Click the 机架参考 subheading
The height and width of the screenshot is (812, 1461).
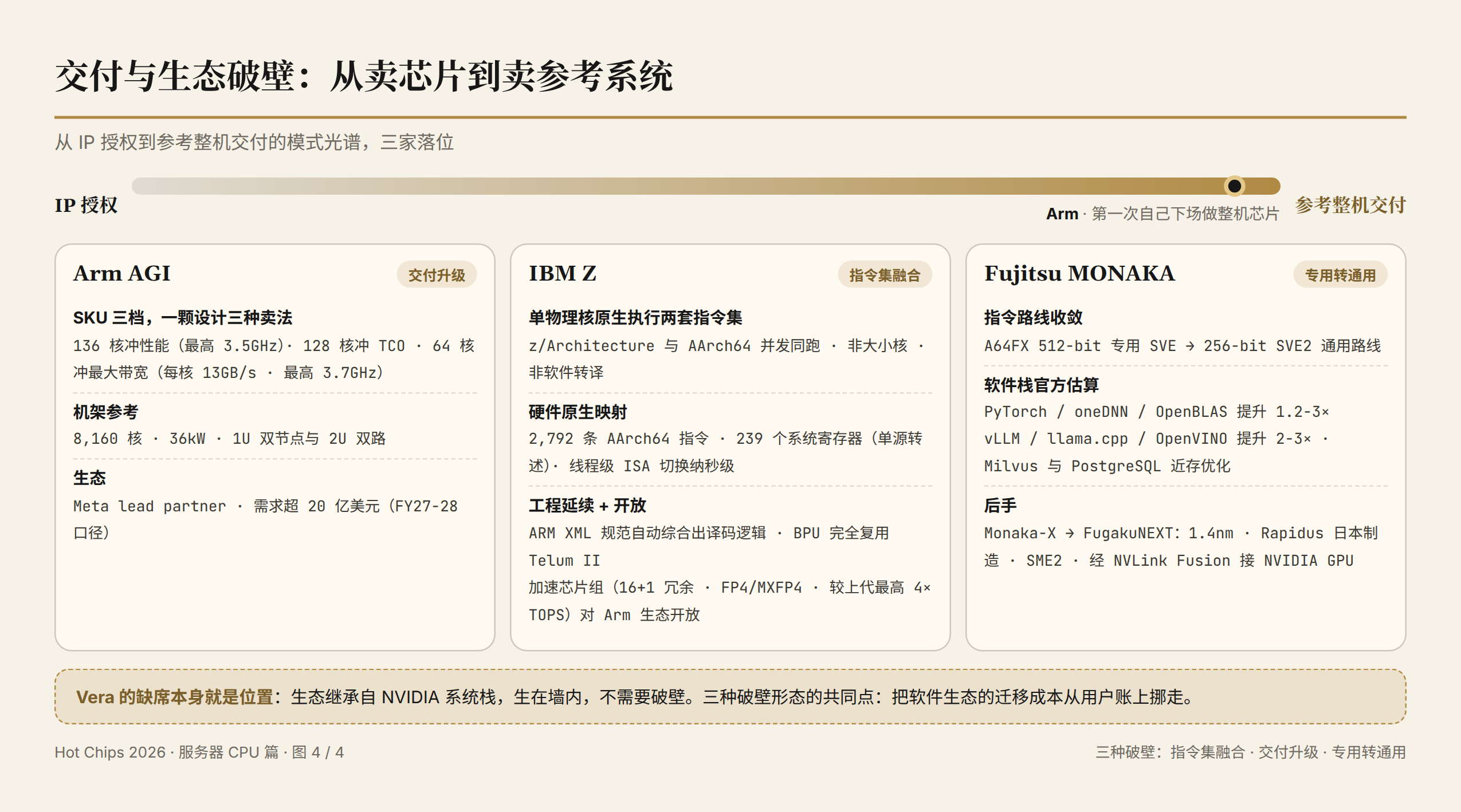coord(105,412)
